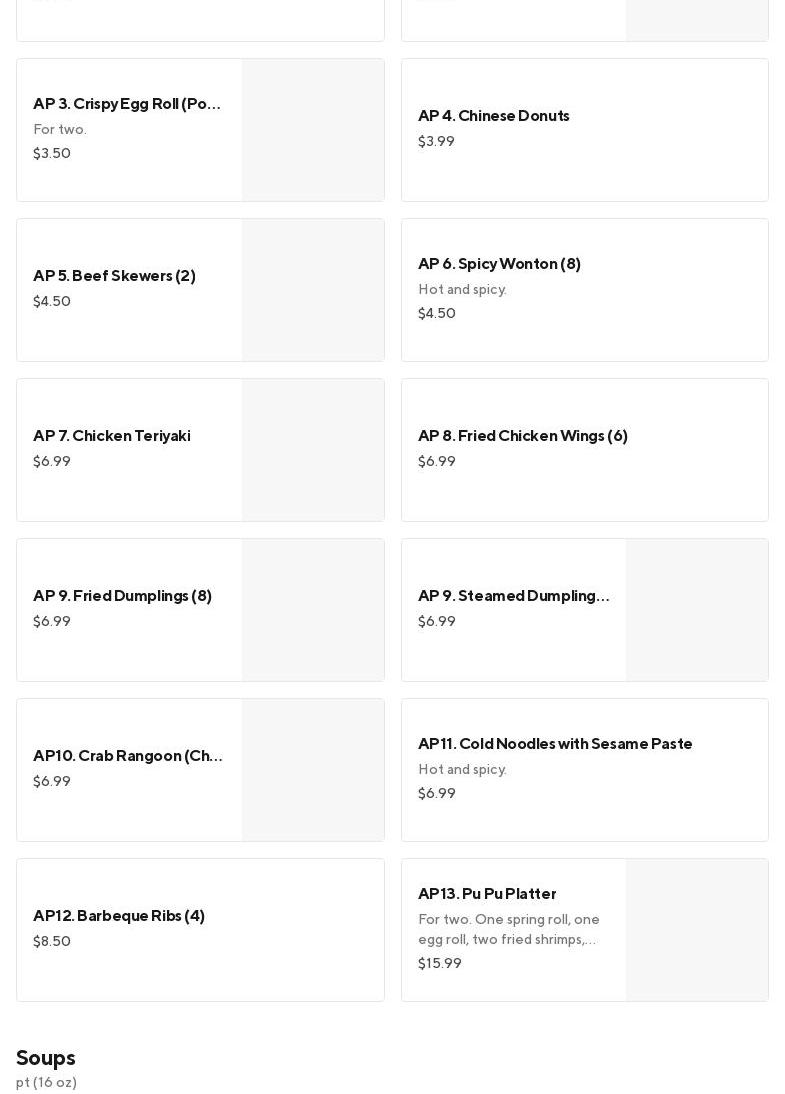Click the AP13. Pu Pu Platter title

(x=487, y=894)
